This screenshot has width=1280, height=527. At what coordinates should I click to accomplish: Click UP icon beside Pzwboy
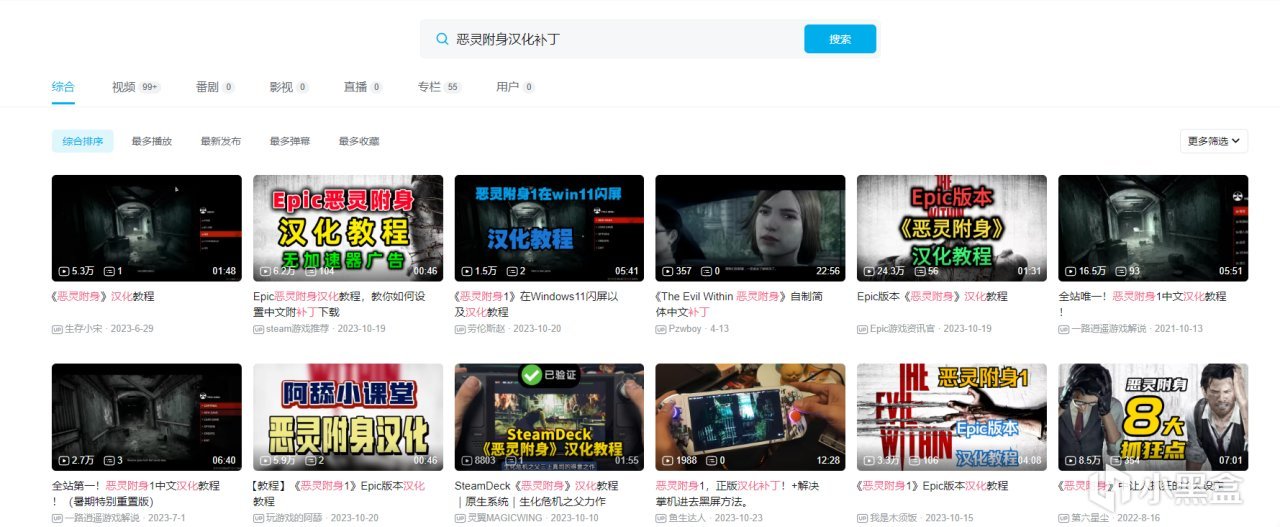click(x=662, y=328)
